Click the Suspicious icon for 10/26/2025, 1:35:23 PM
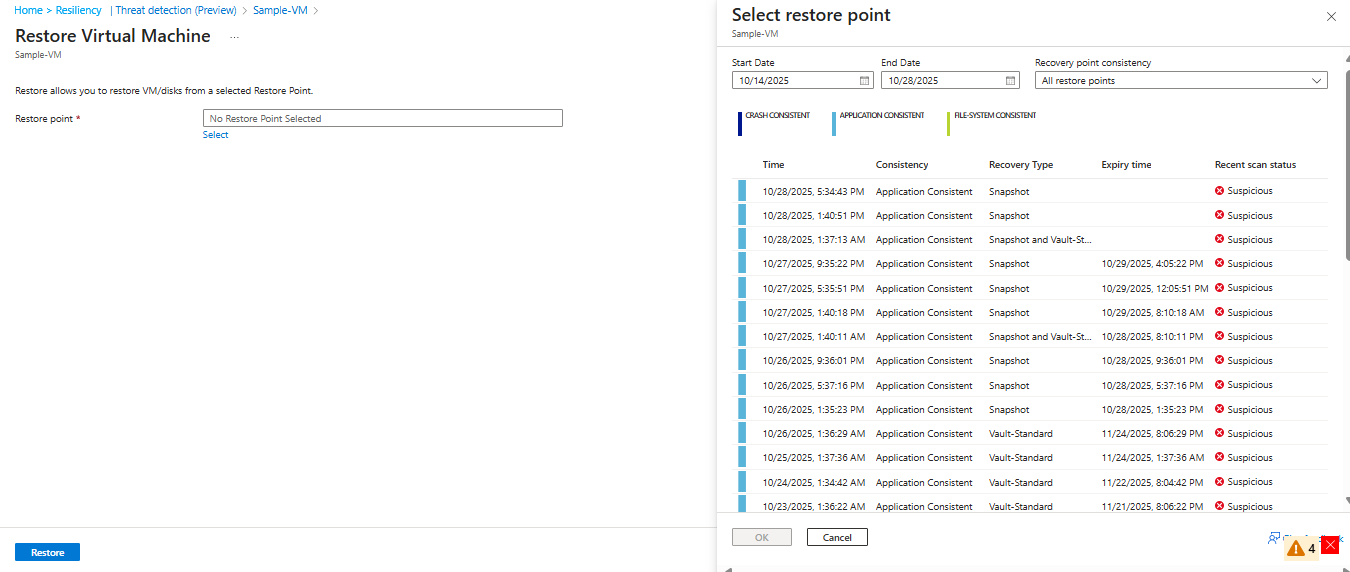The image size is (1350, 572). tap(1219, 409)
